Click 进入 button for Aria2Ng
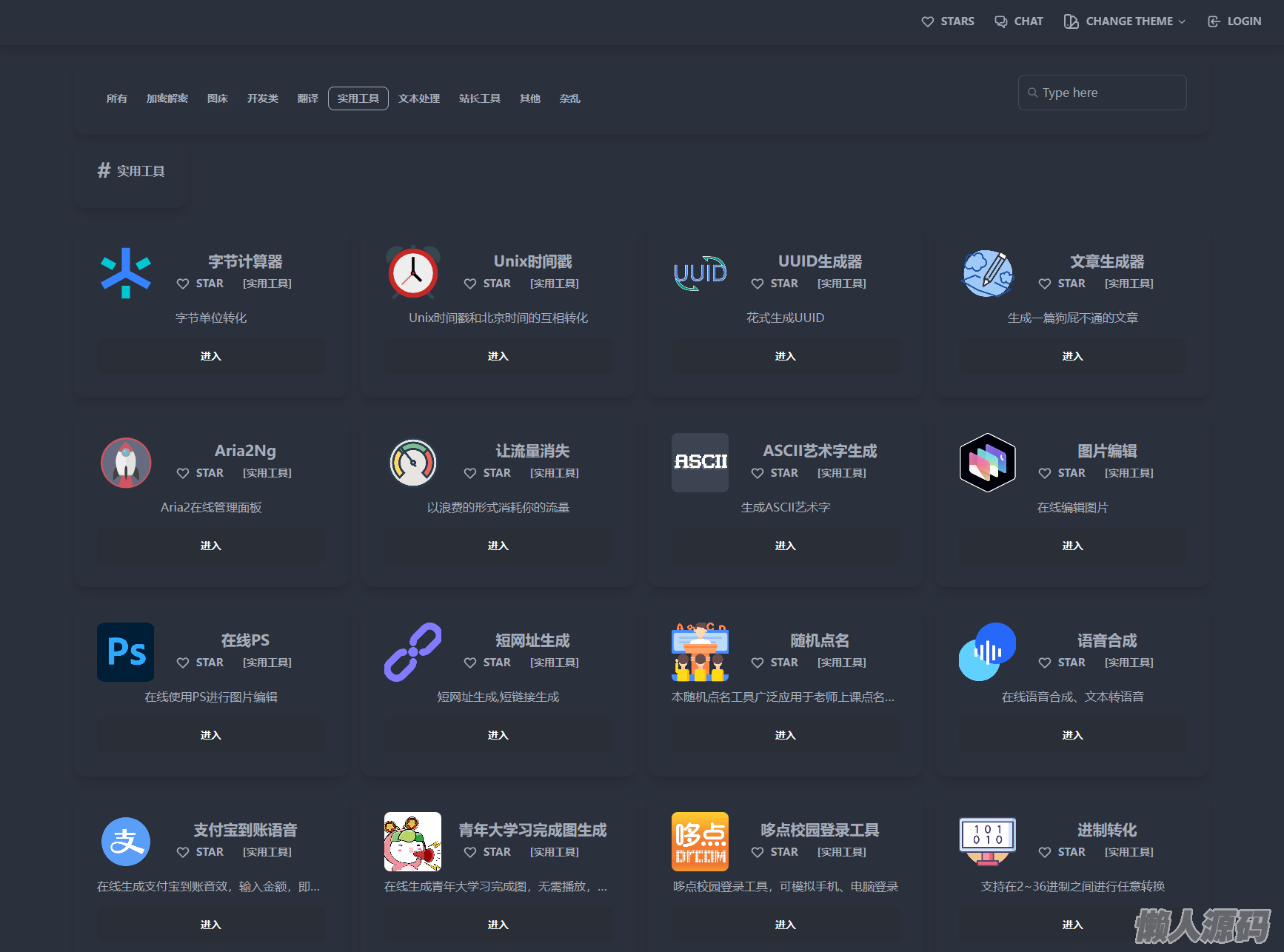The image size is (1284, 952). pyautogui.click(x=211, y=546)
